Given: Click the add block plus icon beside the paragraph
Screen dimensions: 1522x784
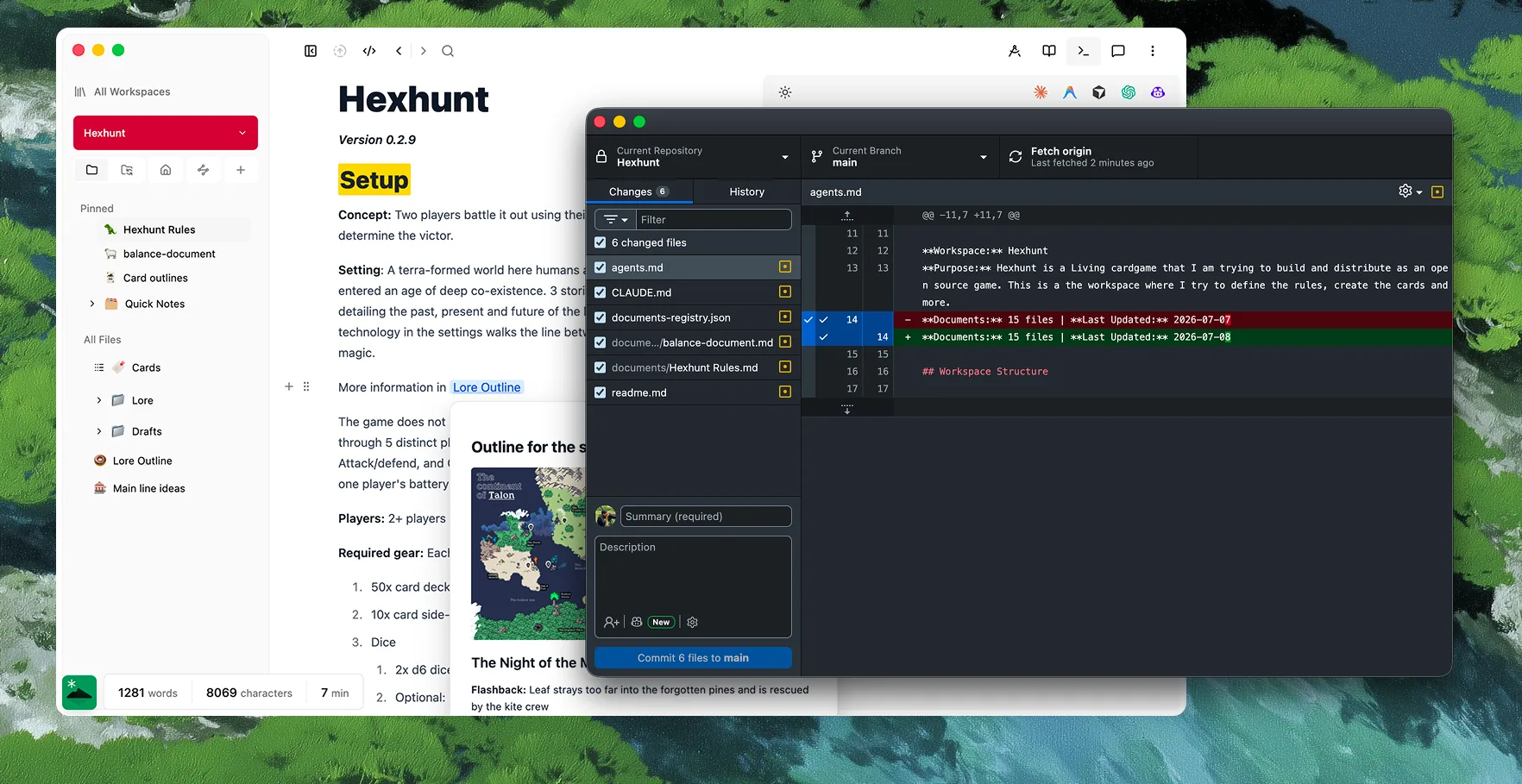Looking at the screenshot, I should click(x=289, y=386).
